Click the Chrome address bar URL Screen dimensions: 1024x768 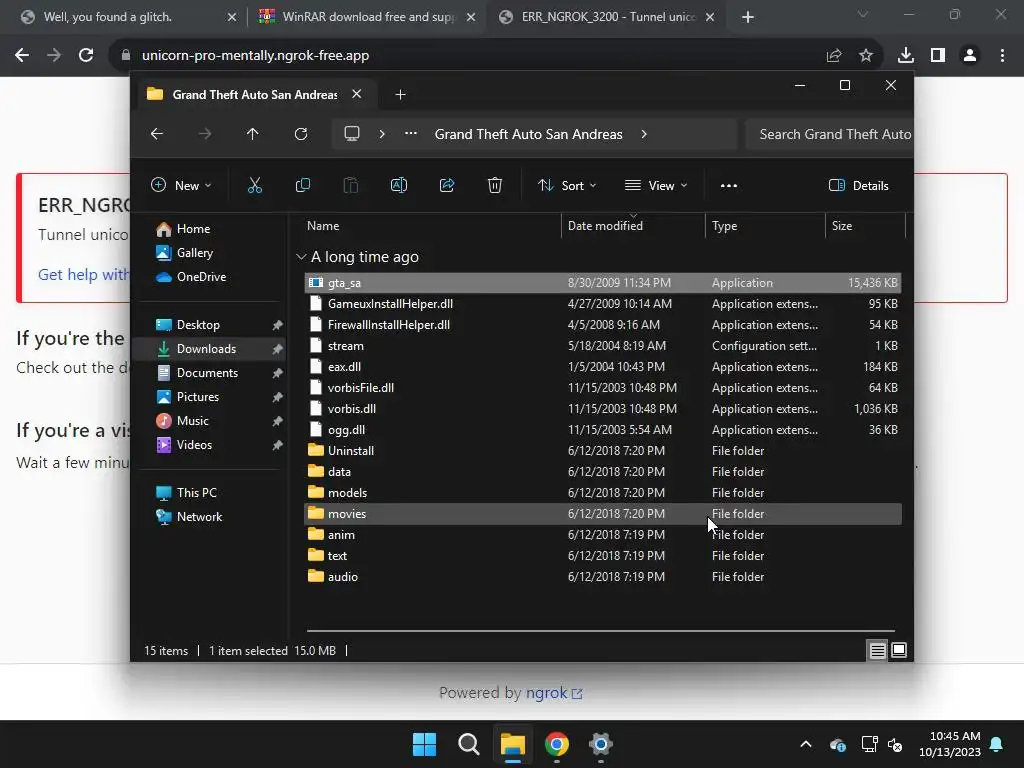pyautogui.click(x=255, y=56)
